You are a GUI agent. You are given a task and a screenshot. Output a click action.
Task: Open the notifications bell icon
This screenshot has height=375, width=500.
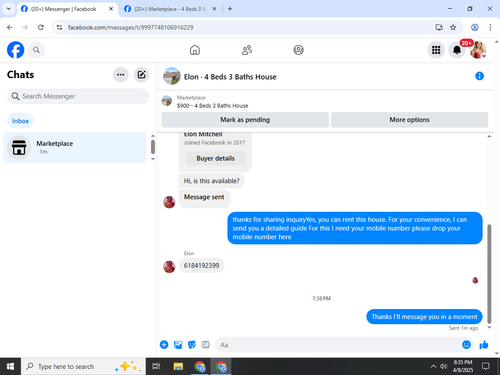[457, 50]
